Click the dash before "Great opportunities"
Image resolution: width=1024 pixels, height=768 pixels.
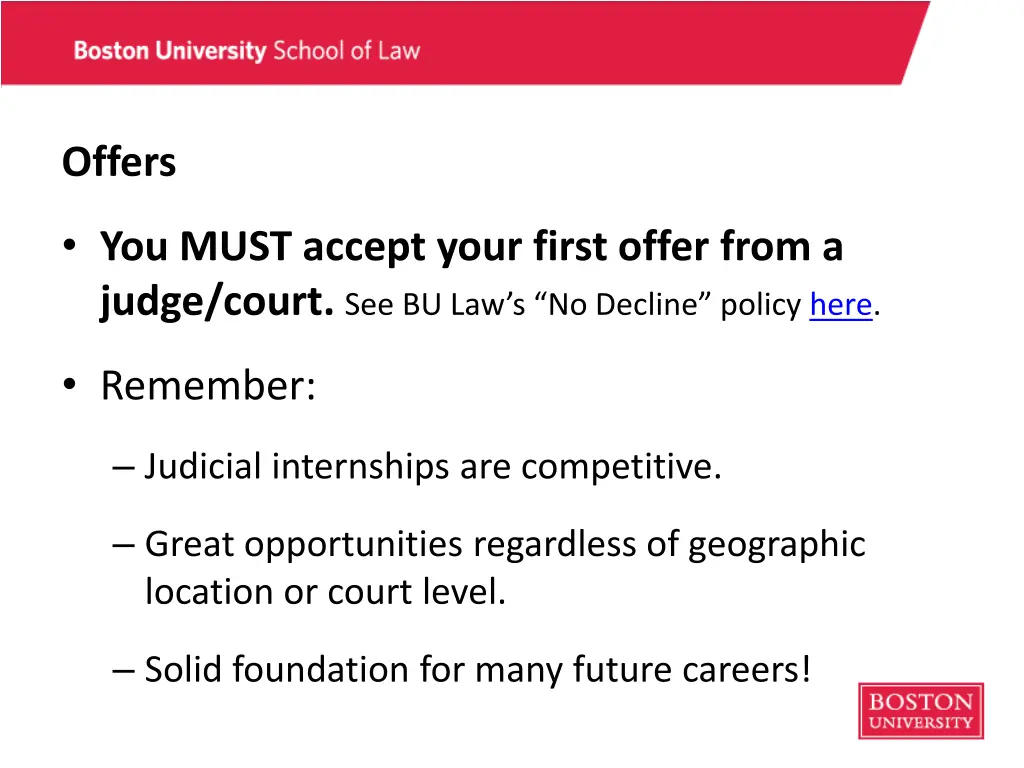pyautogui.click(x=123, y=545)
